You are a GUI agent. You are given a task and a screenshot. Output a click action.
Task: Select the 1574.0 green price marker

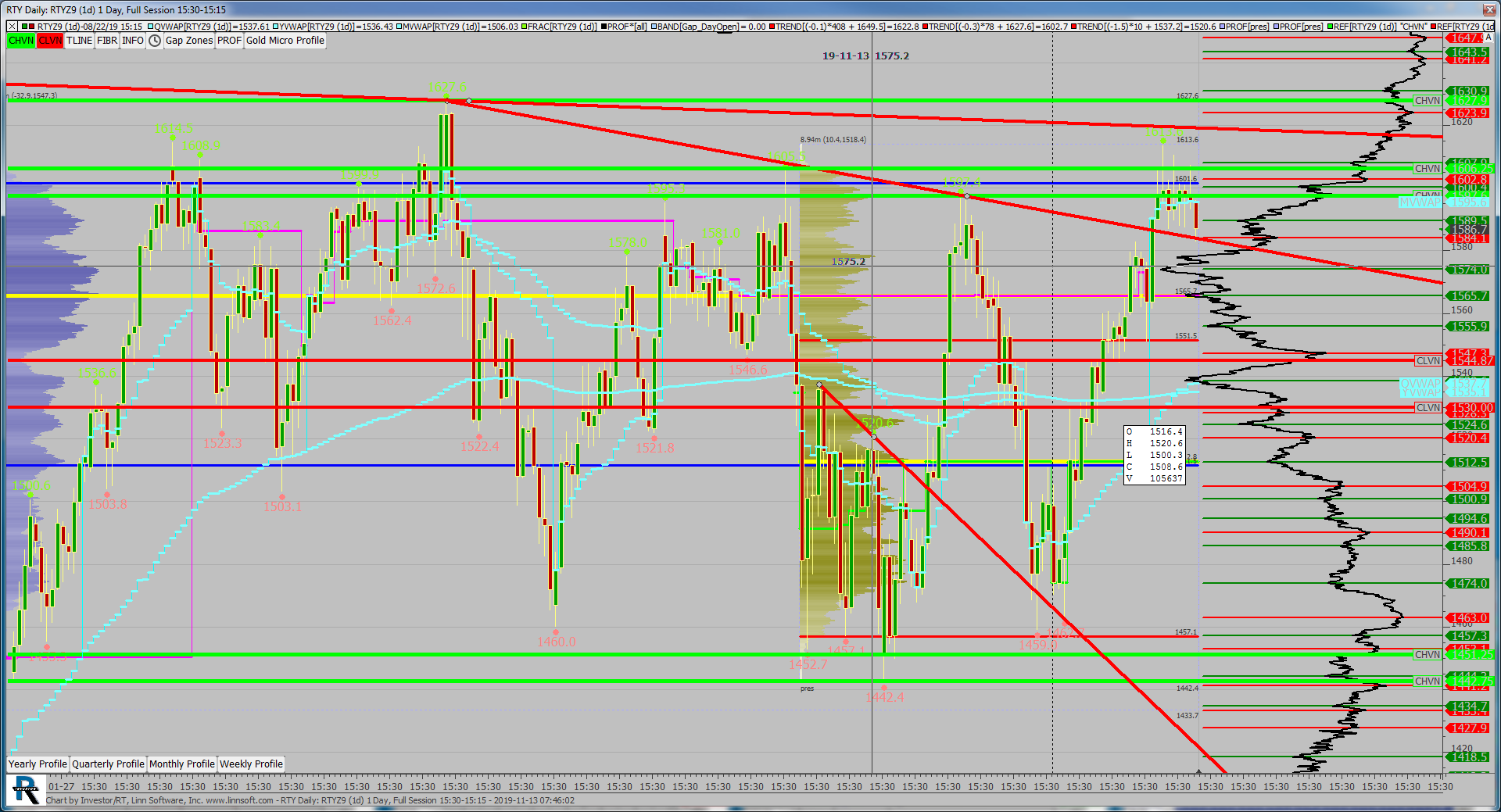[x=1469, y=270]
